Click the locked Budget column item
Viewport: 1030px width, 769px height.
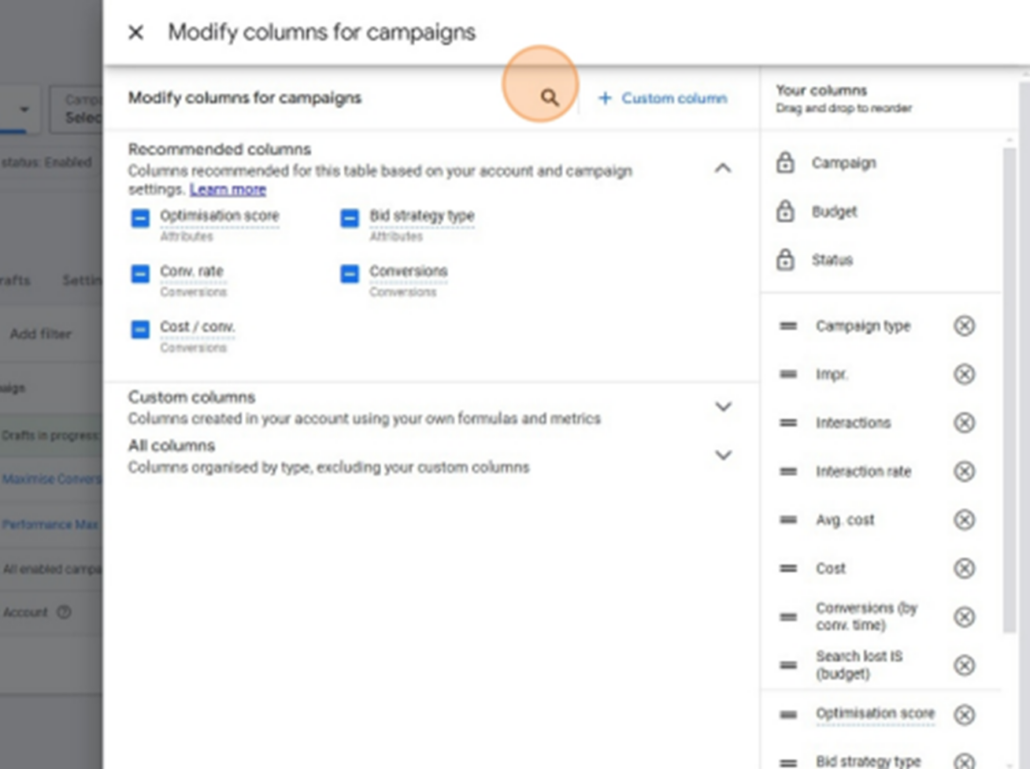834,212
